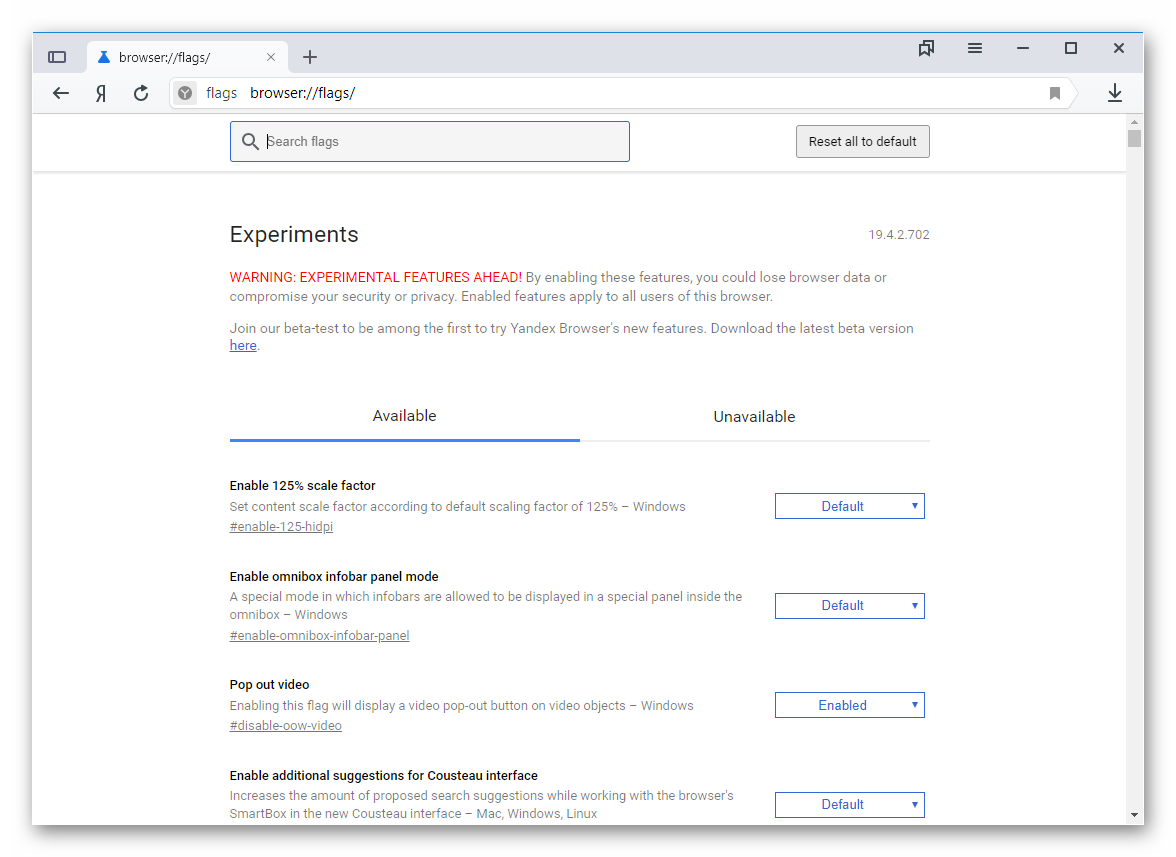This screenshot has width=1176, height=857.
Task: Focus the Search flags input field
Action: [x=440, y=142]
